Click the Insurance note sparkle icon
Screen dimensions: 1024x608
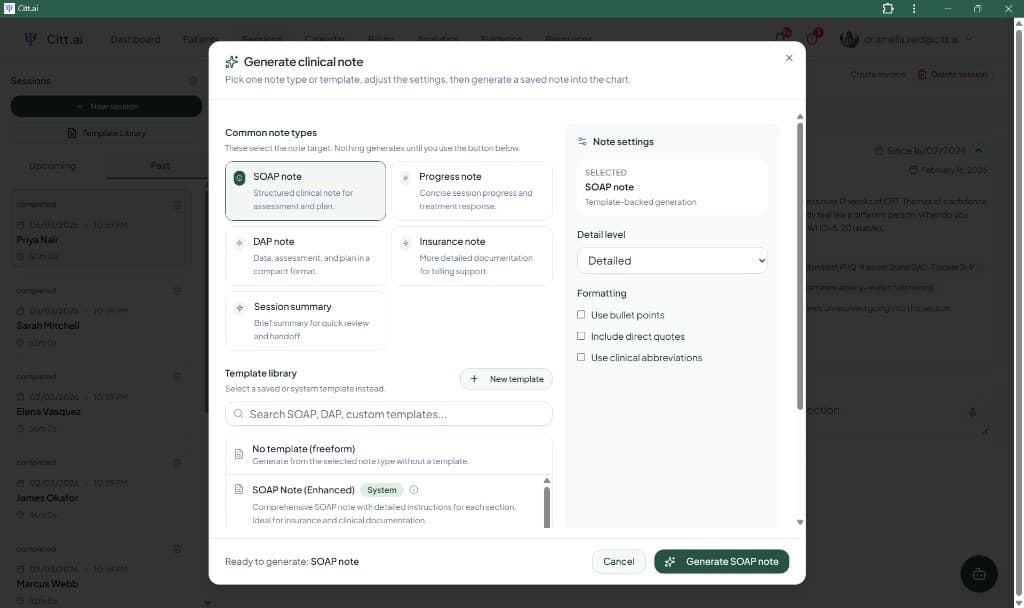pyautogui.click(x=406, y=243)
